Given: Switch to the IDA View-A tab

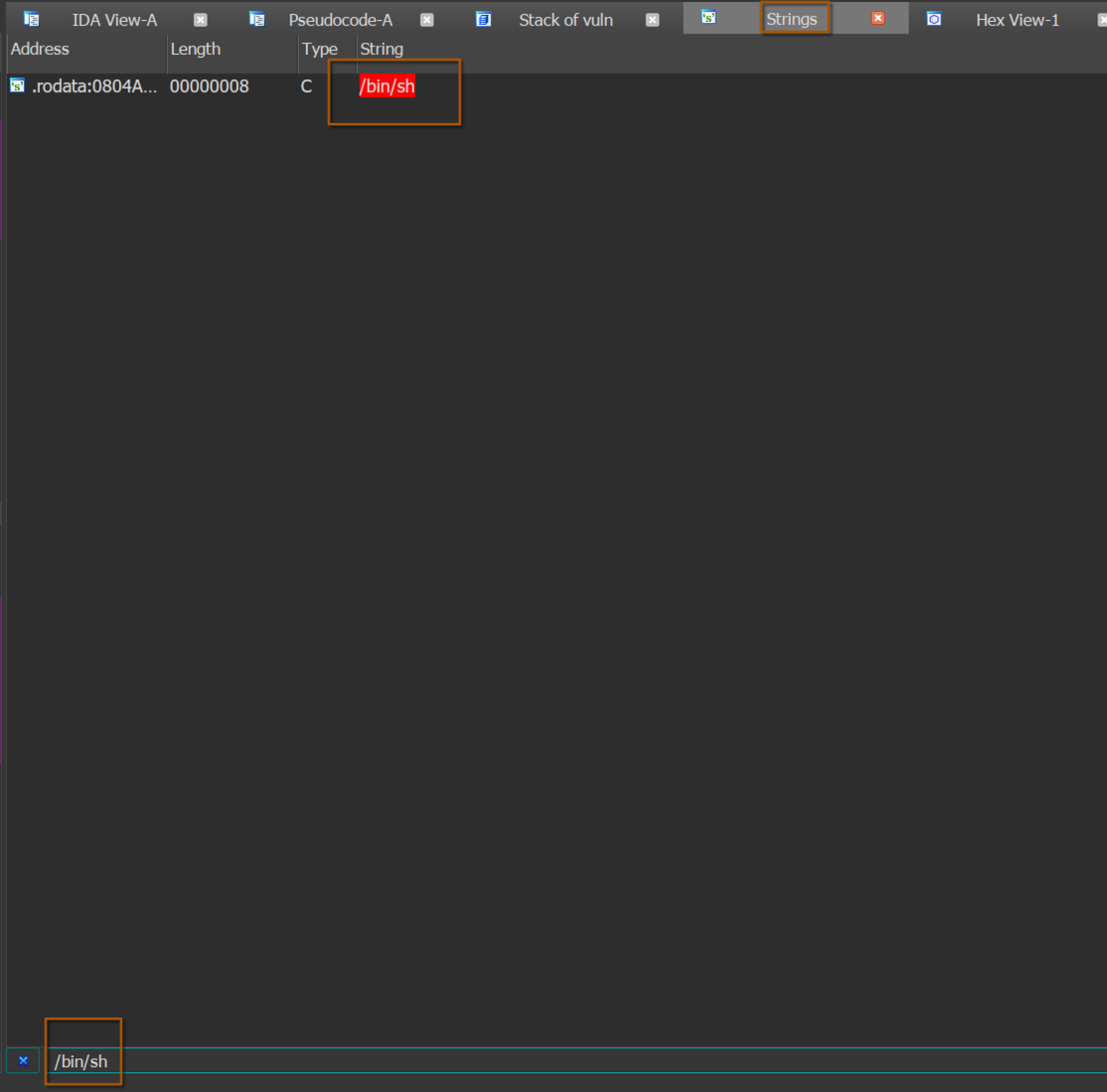Looking at the screenshot, I should 113,19.
